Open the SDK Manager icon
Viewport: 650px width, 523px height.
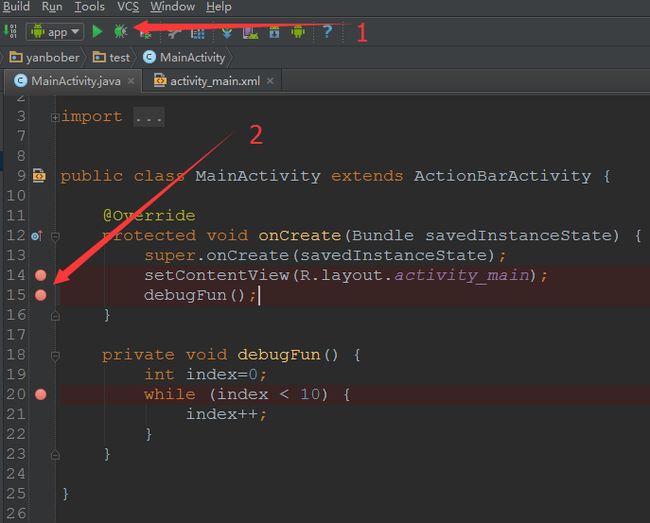[274, 32]
